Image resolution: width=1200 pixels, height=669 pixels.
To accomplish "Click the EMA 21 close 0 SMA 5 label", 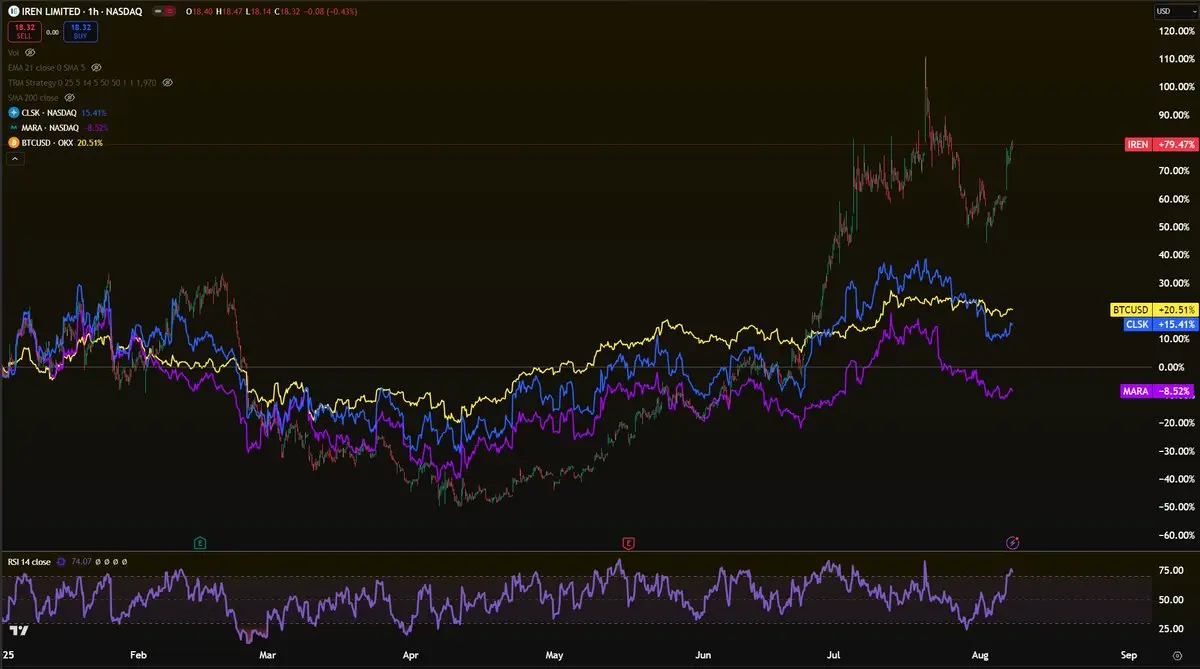I will tap(46, 68).
